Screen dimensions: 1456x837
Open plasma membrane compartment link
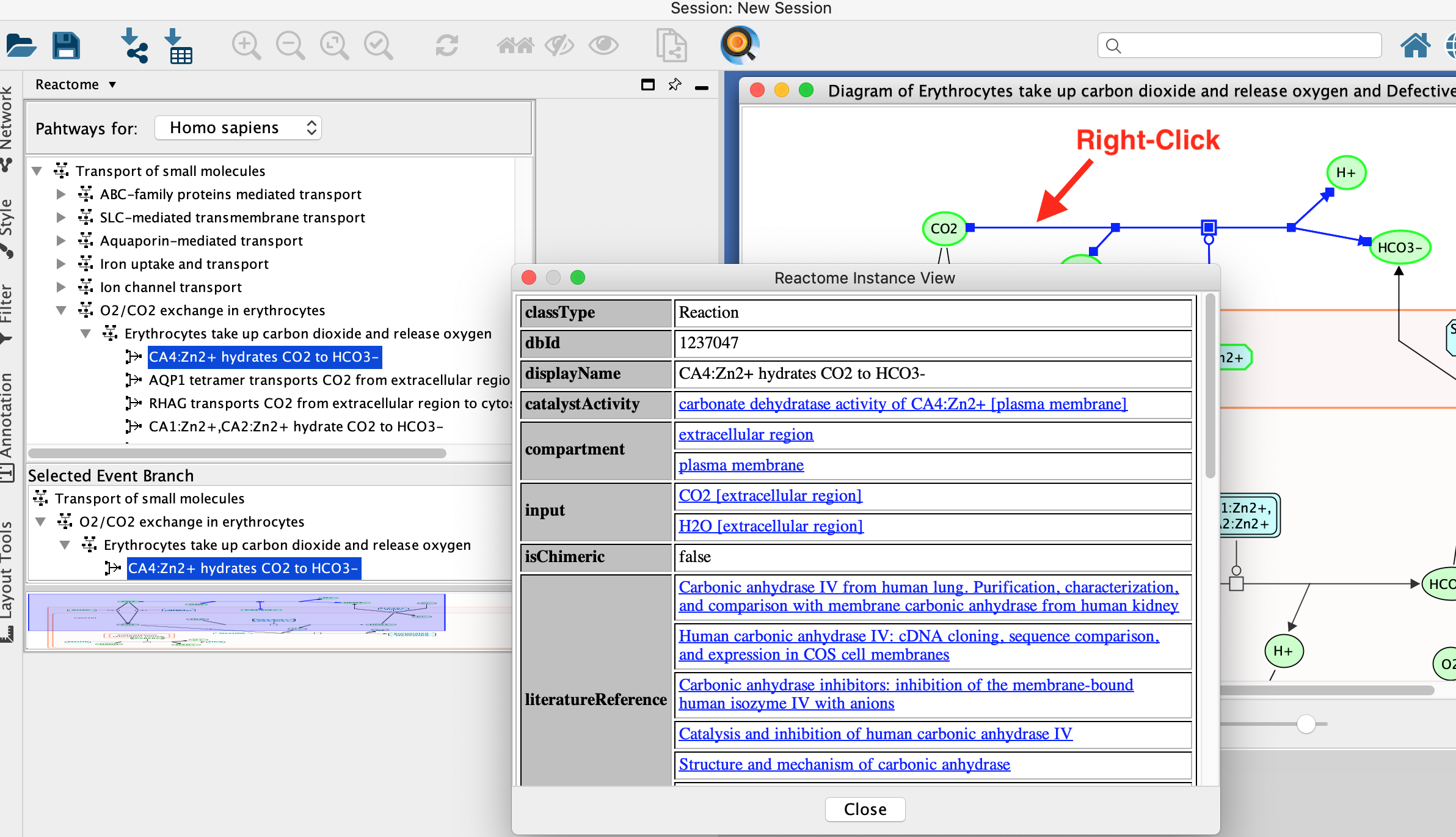pos(741,465)
